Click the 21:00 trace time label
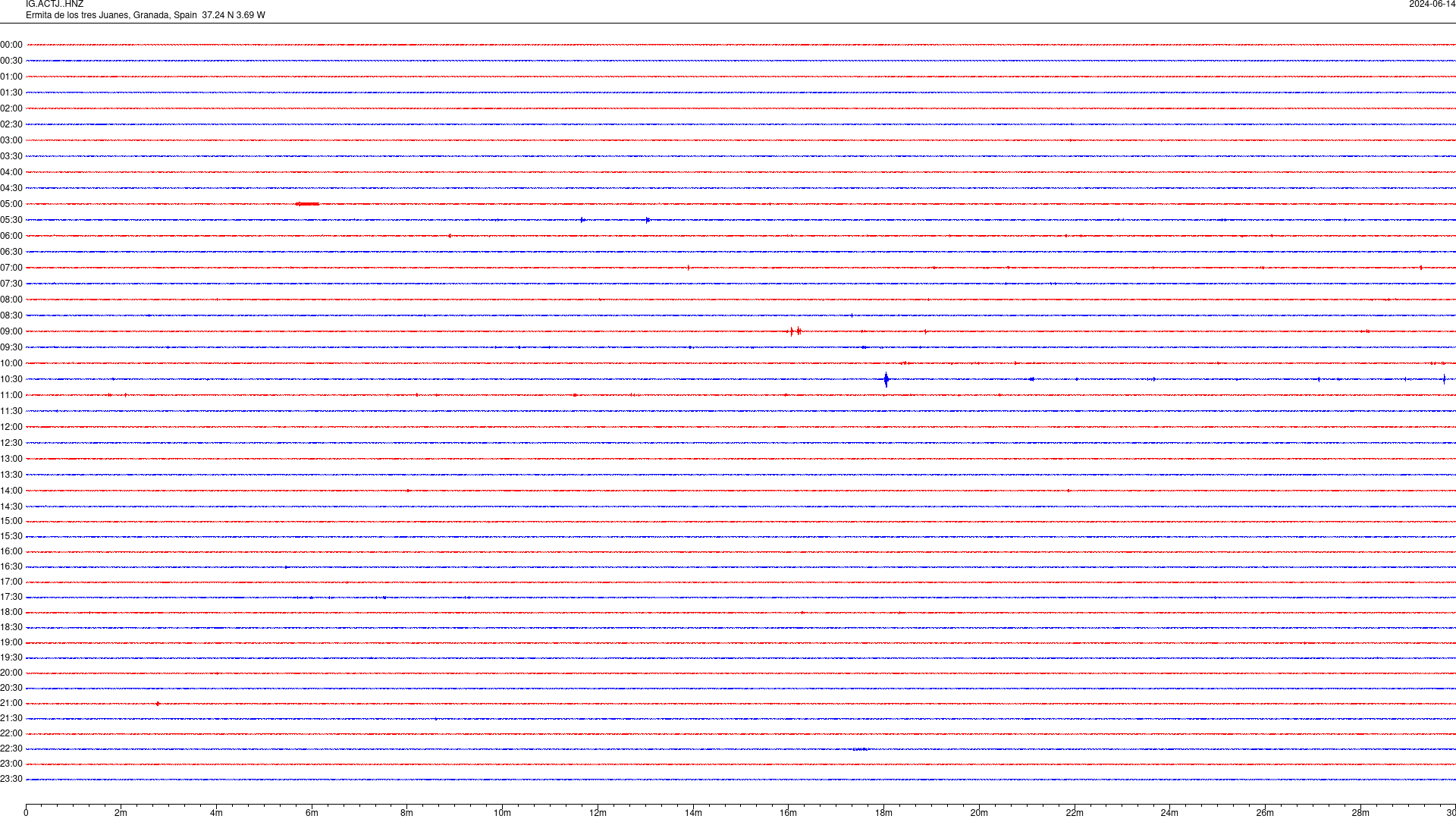This screenshot has width=1456, height=819. (x=11, y=703)
